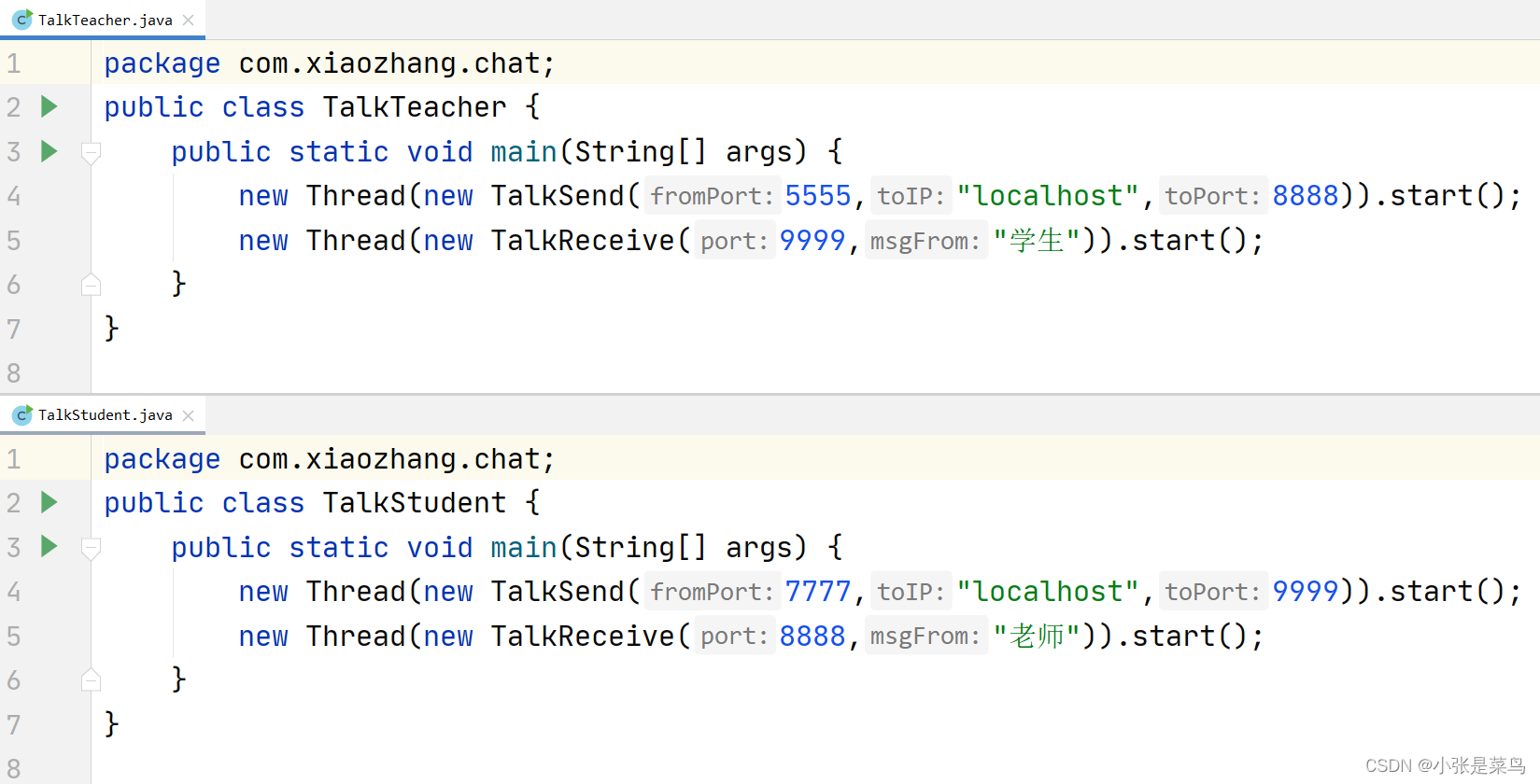The width and height of the screenshot is (1540, 784).
Task: Click package name com.xiaozhang.chat in TalkTeacher
Action: tap(389, 63)
